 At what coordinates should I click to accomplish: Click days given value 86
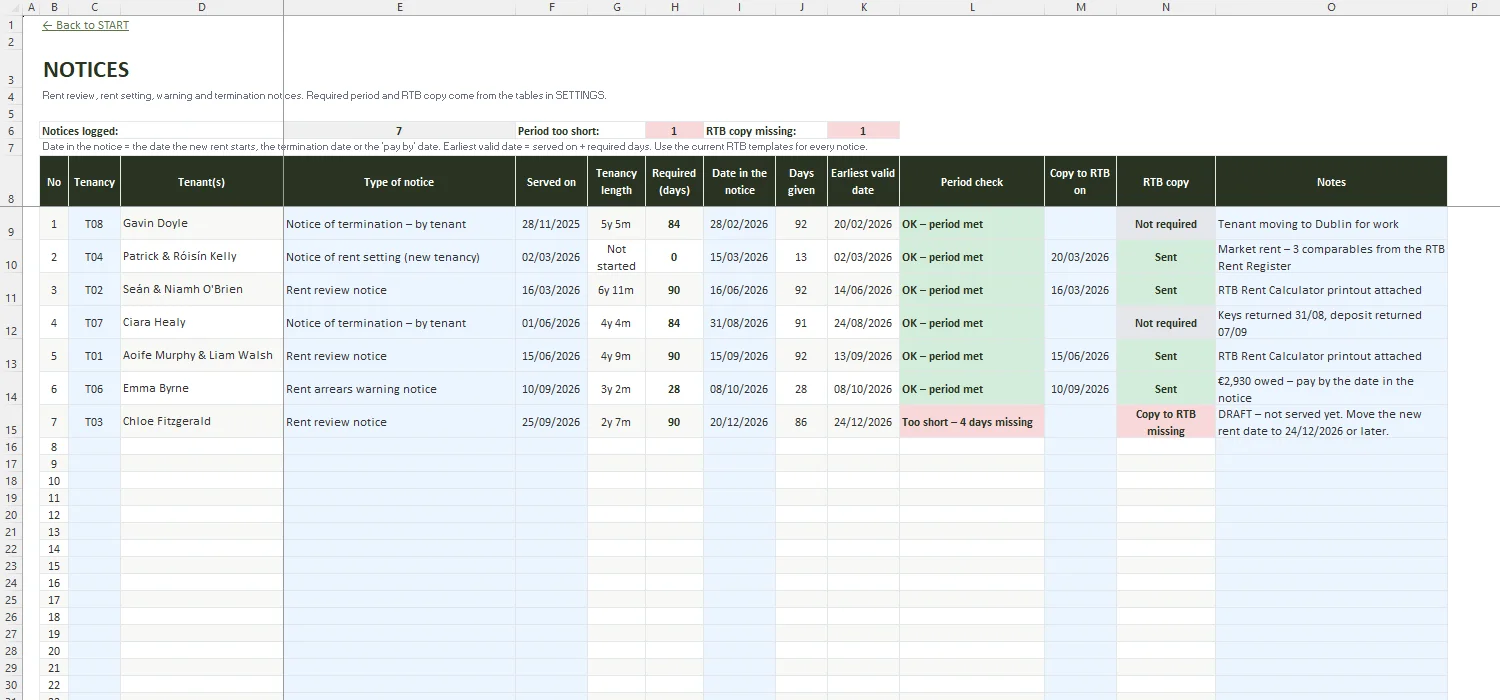click(801, 422)
